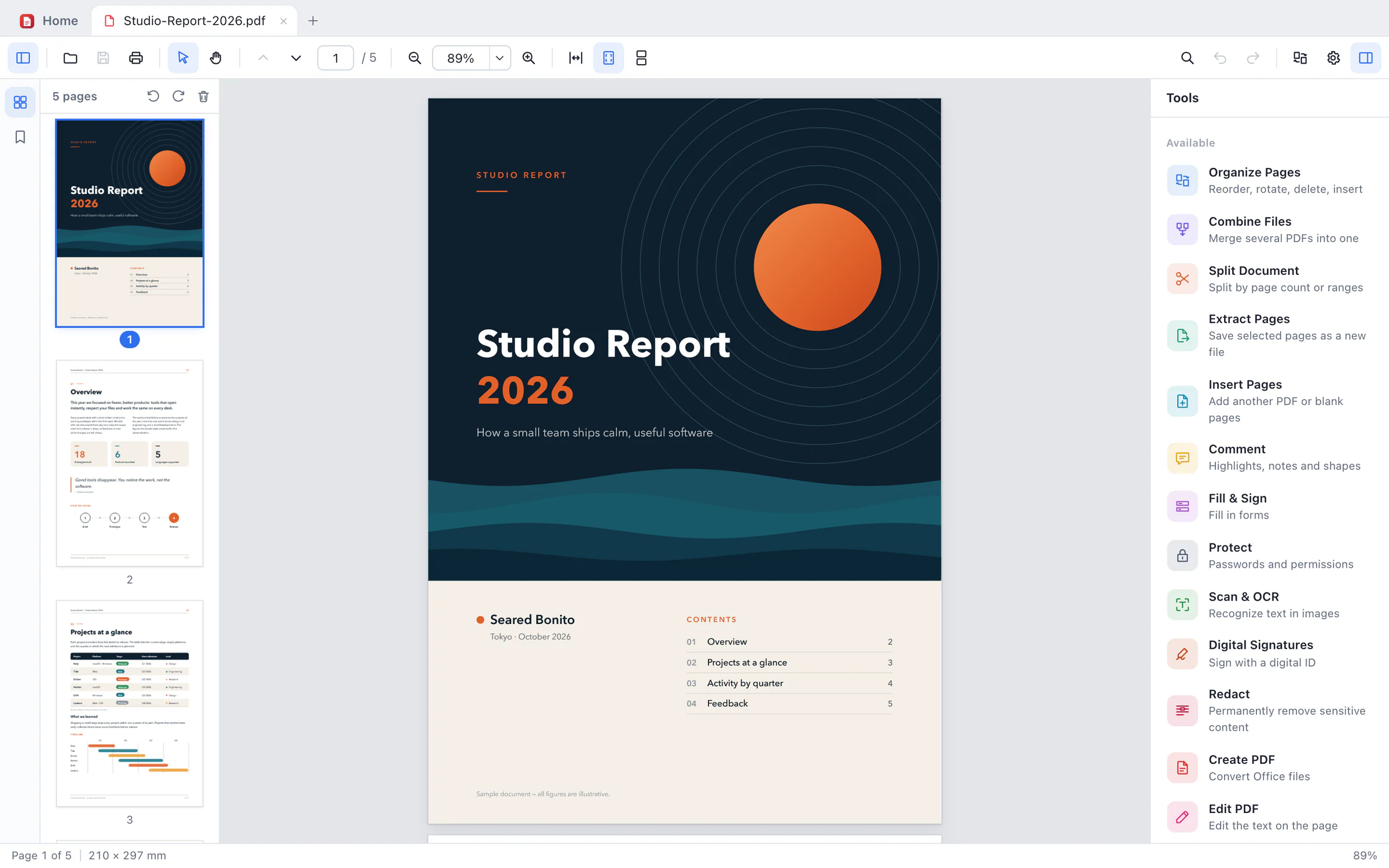Select the Studio-Report-2026.pdf tab

coord(194,21)
